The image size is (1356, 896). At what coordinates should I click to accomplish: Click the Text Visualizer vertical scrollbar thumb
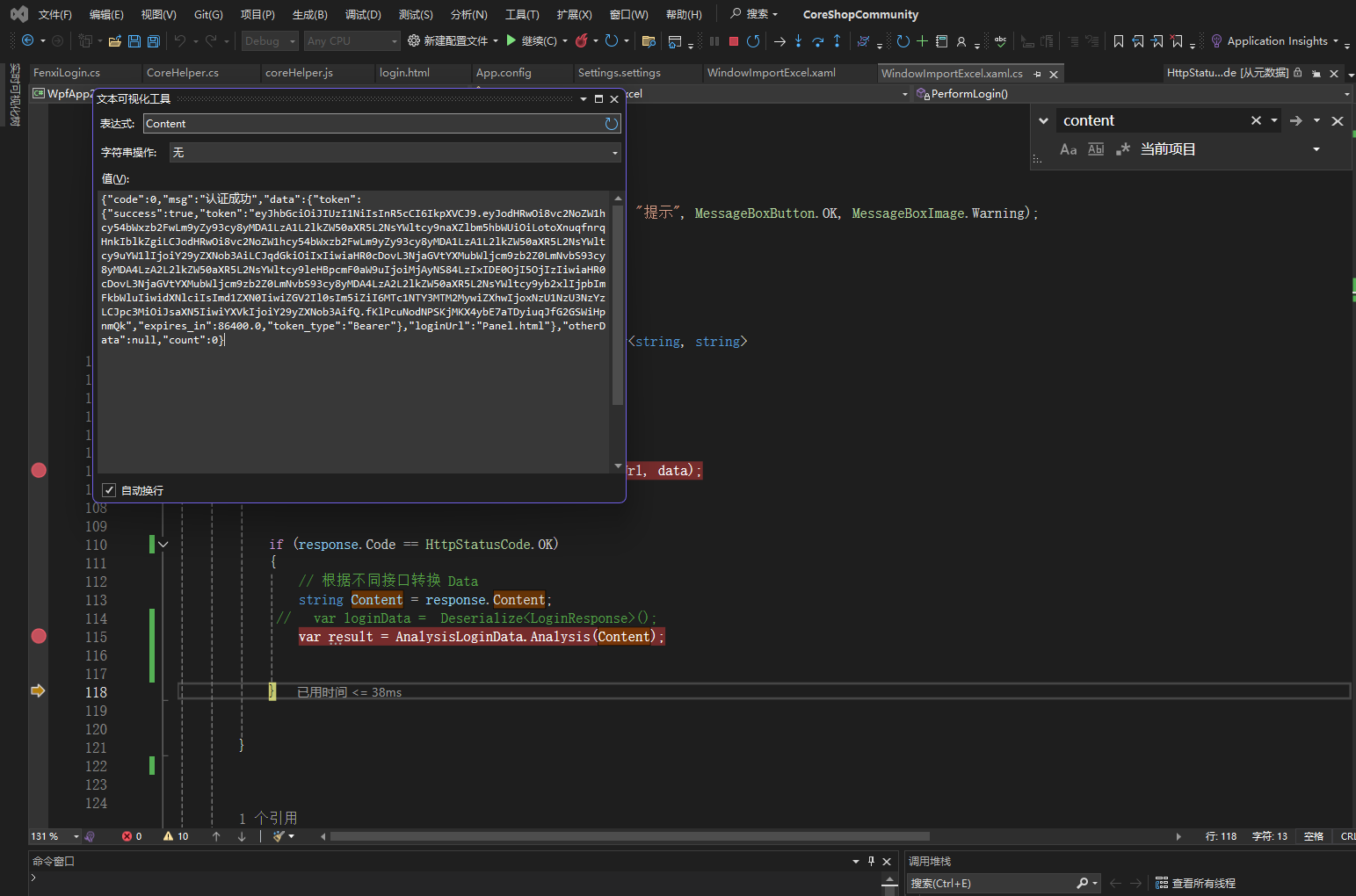pos(618,305)
